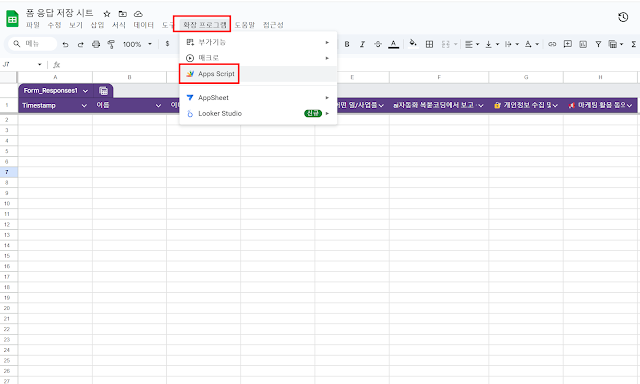The image size is (640, 384).
Task: Select Apps Script from the menu
Action: click(258, 74)
